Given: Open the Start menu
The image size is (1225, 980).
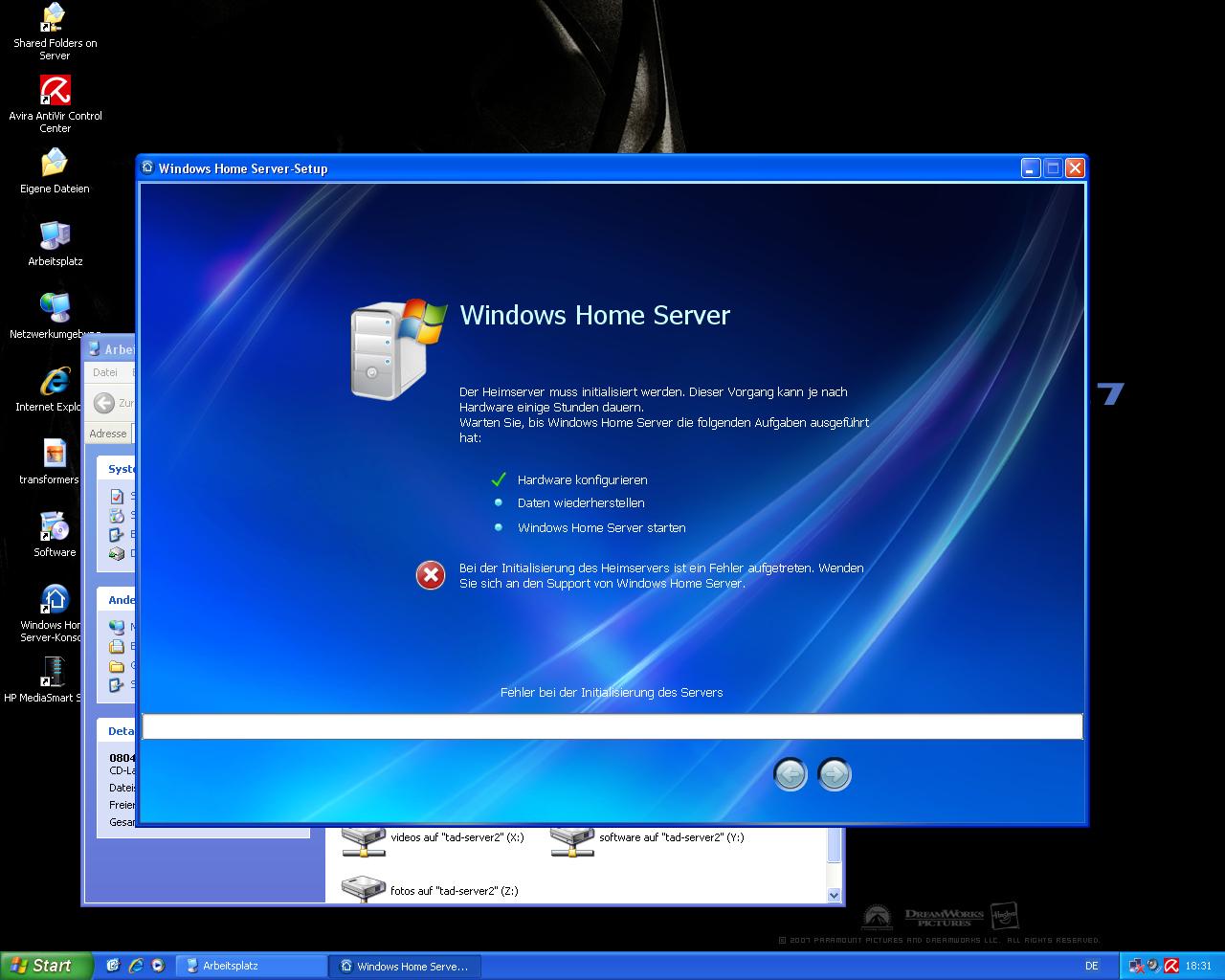Looking at the screenshot, I should (x=46, y=966).
